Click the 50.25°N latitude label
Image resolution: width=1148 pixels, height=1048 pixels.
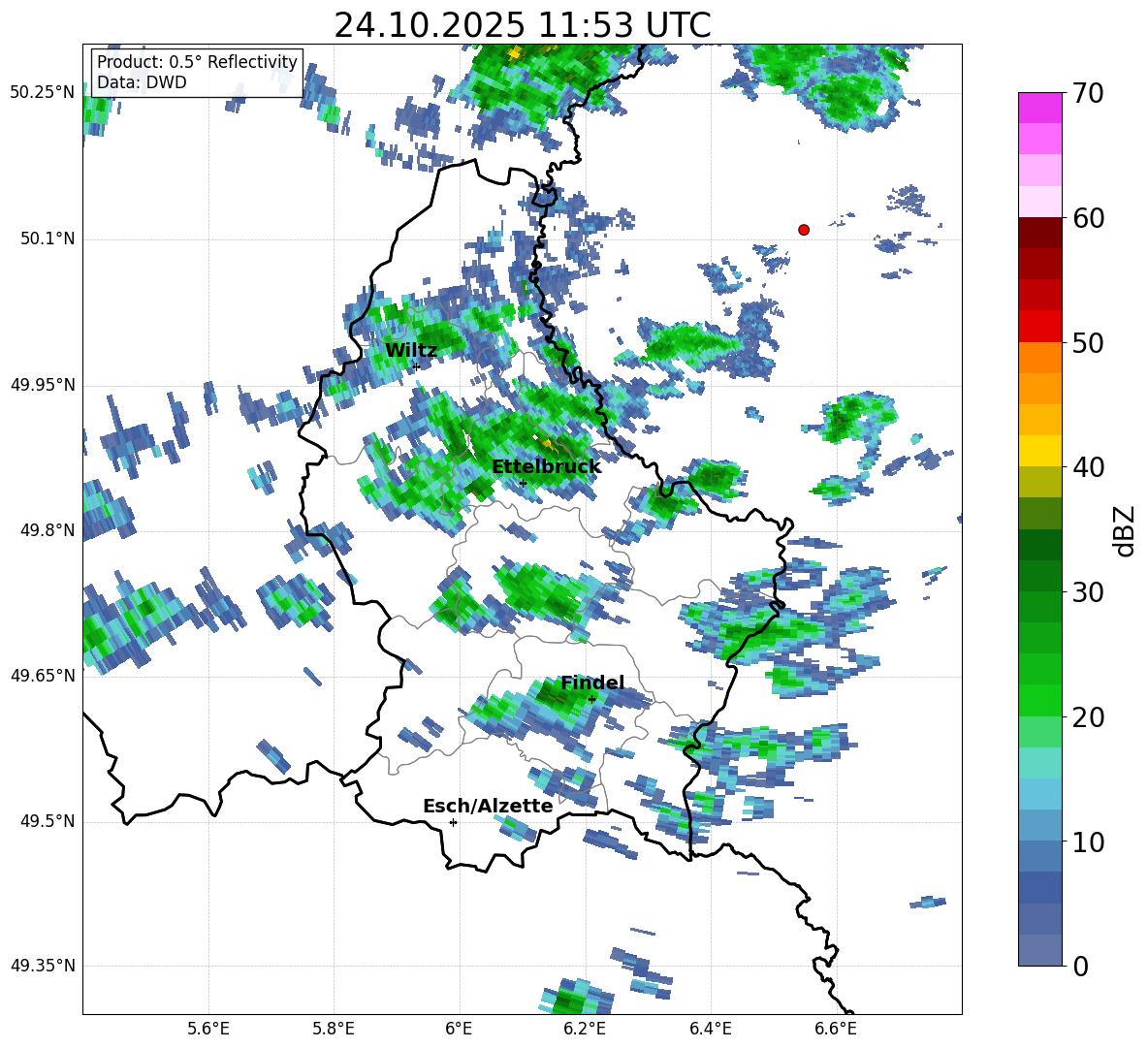[x=42, y=93]
